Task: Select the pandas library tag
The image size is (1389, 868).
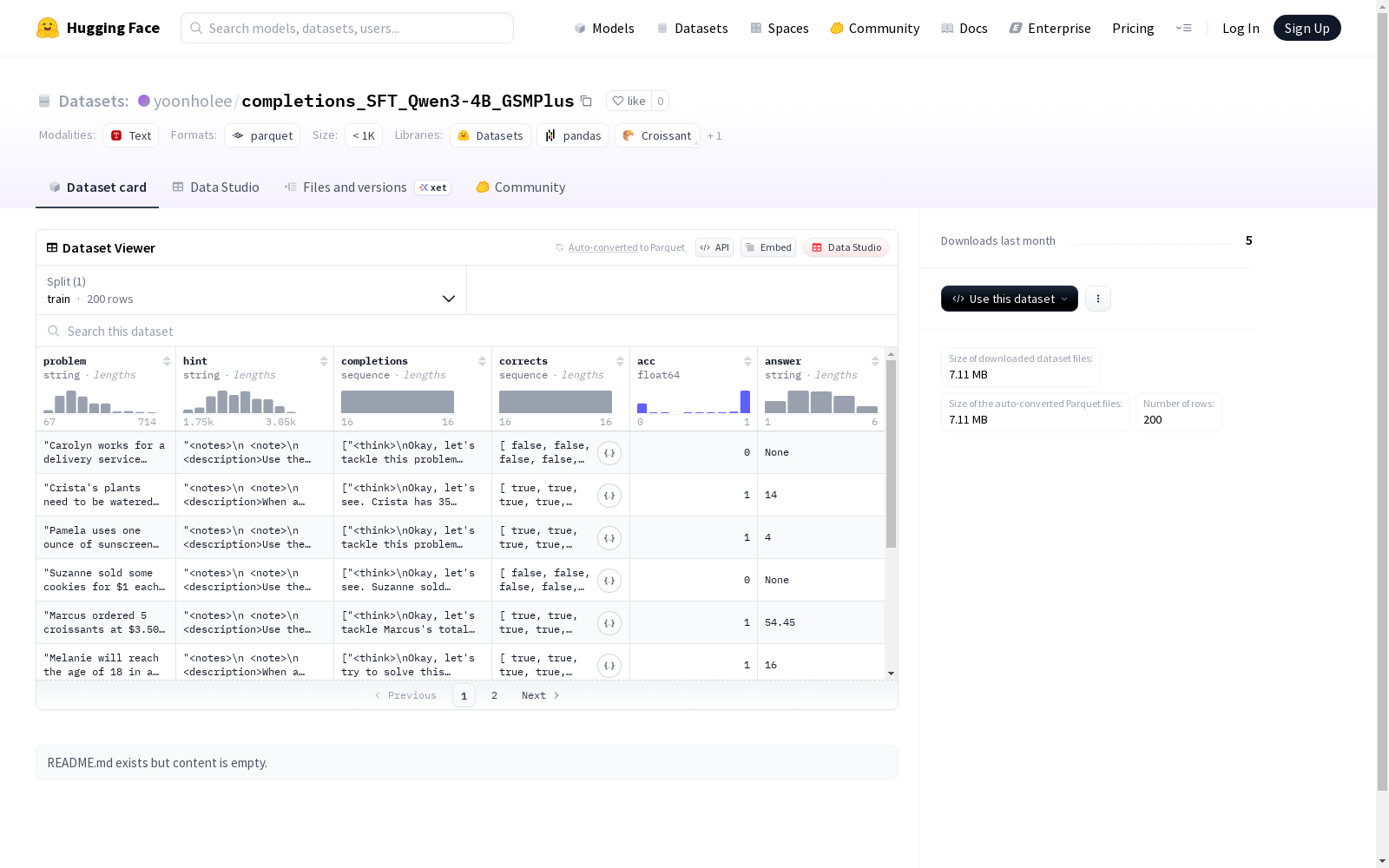Action: tap(573, 135)
